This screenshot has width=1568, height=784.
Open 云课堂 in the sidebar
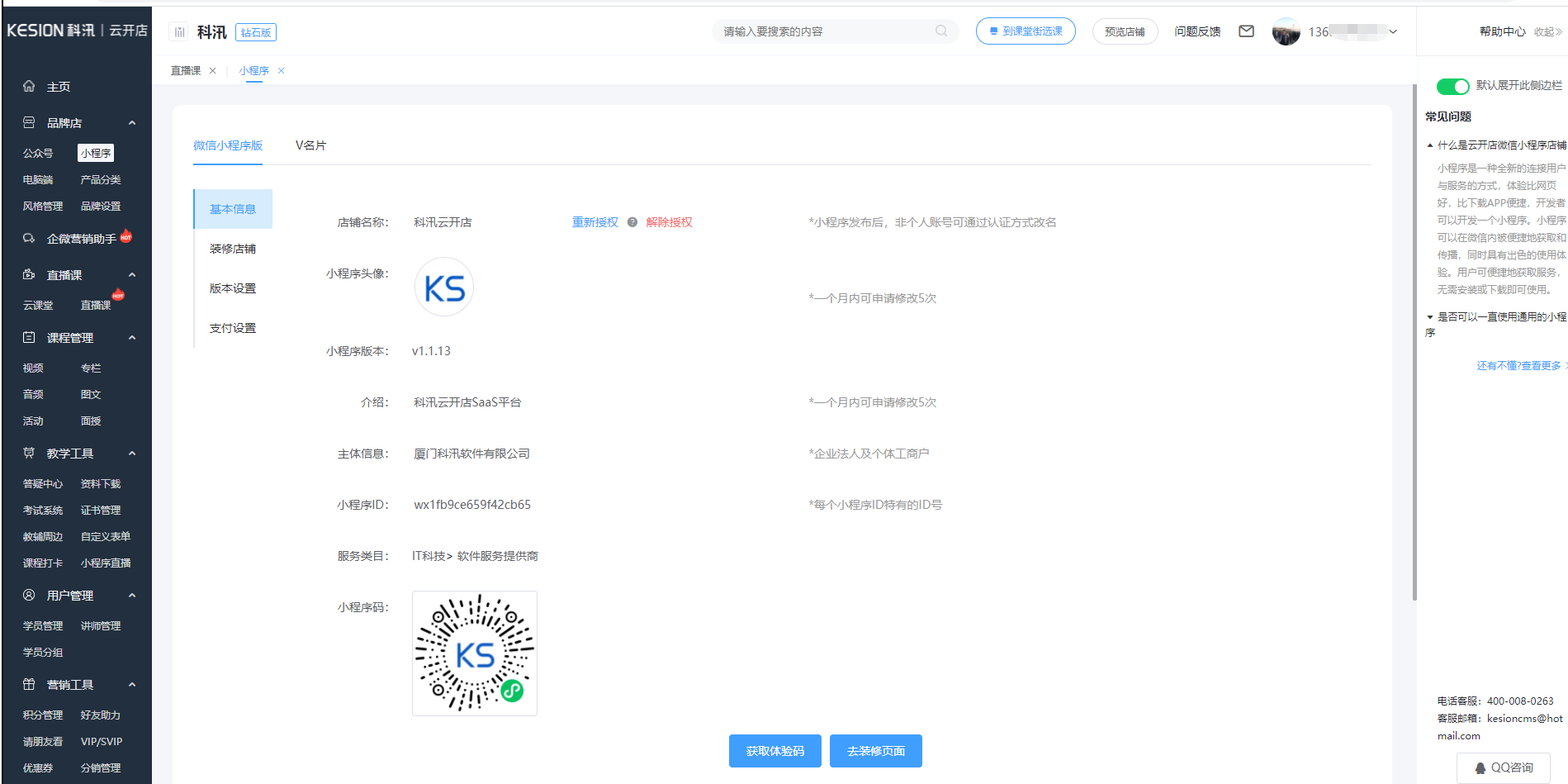38,305
